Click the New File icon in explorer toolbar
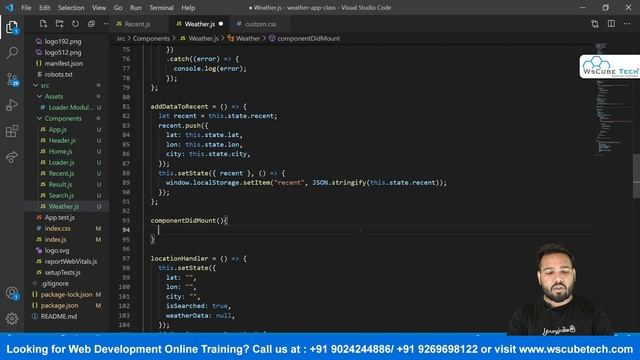 43,24
